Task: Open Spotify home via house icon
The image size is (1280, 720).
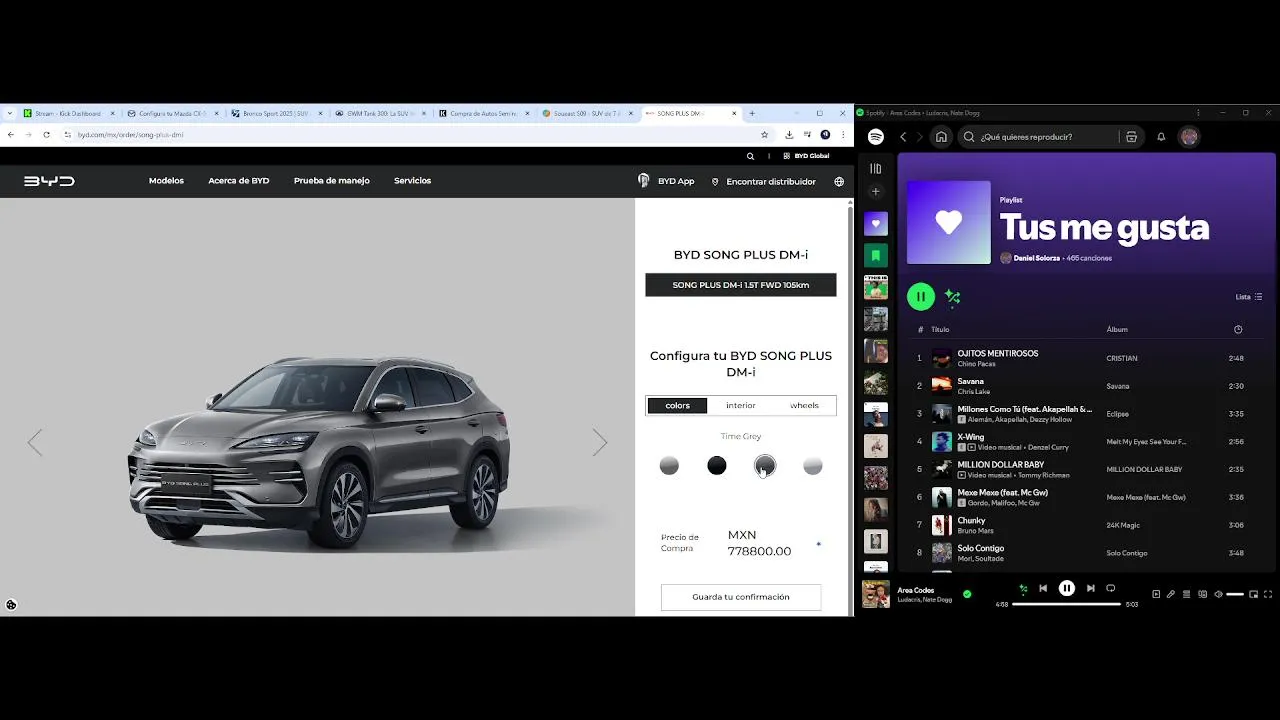Action: [x=941, y=137]
